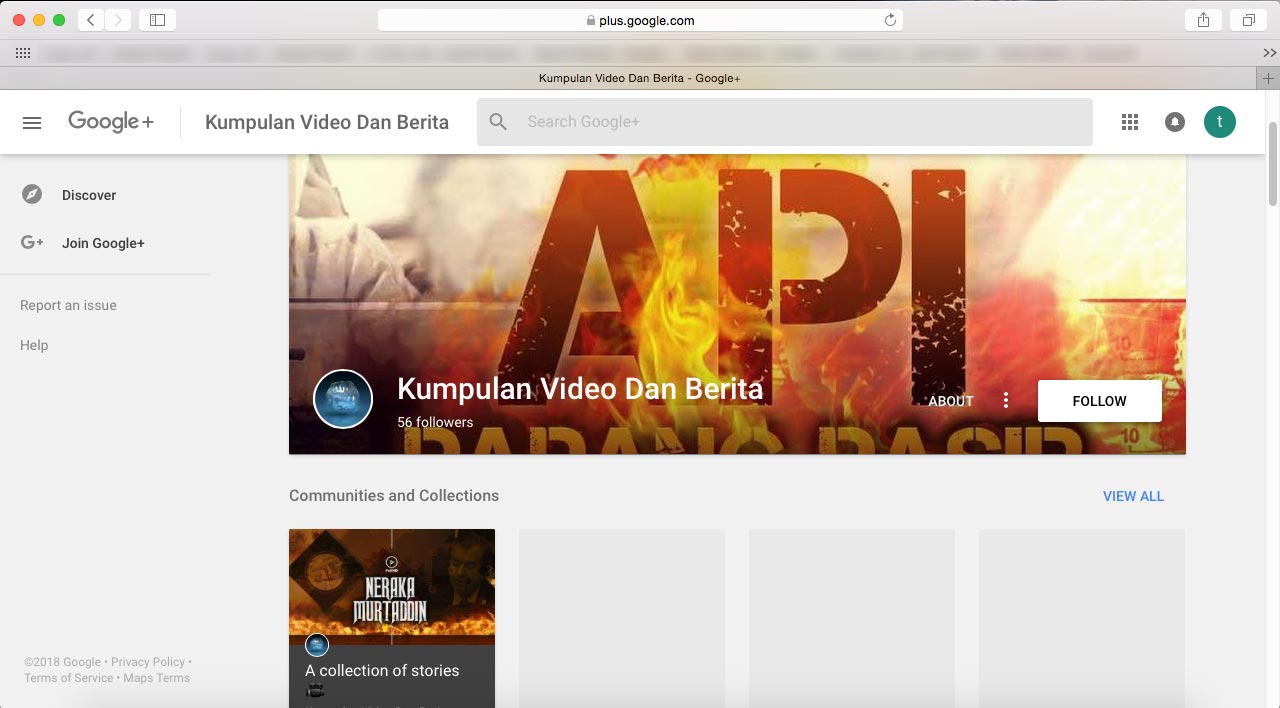The width and height of the screenshot is (1280, 708).
Task: Open the green account avatar
Action: pyautogui.click(x=1219, y=122)
